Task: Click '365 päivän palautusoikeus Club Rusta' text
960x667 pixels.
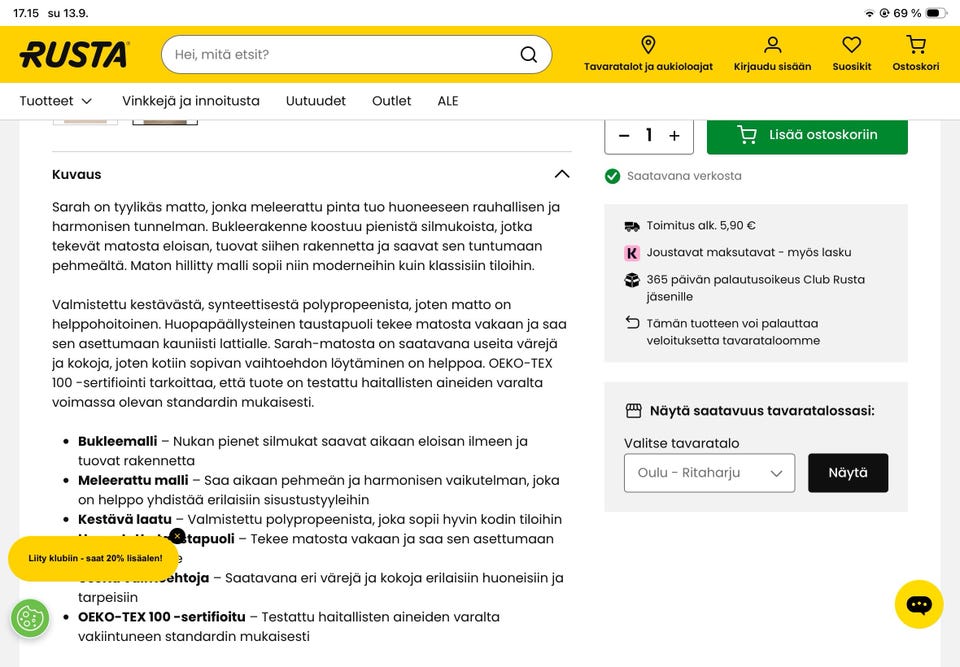Action: click(756, 279)
